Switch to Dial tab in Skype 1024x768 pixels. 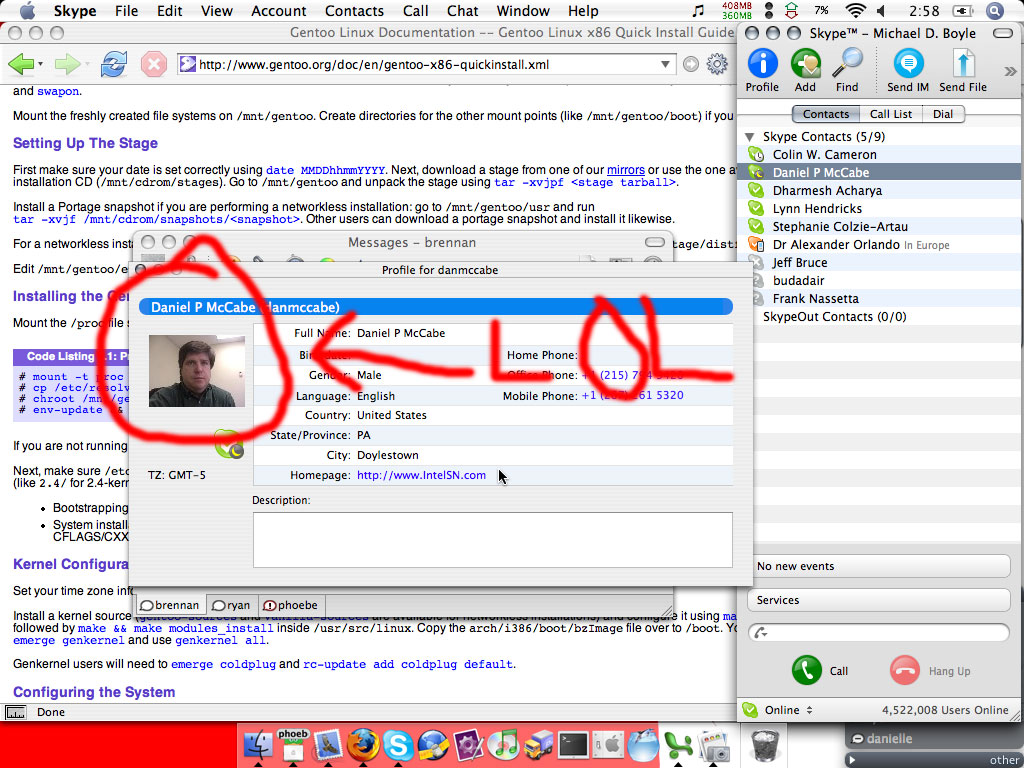942,114
